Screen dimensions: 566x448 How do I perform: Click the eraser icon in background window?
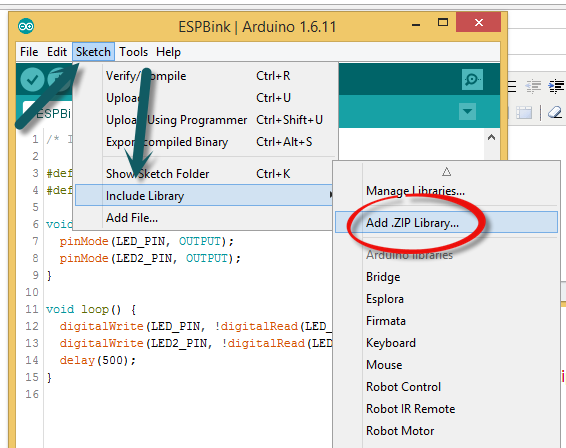(x=555, y=112)
